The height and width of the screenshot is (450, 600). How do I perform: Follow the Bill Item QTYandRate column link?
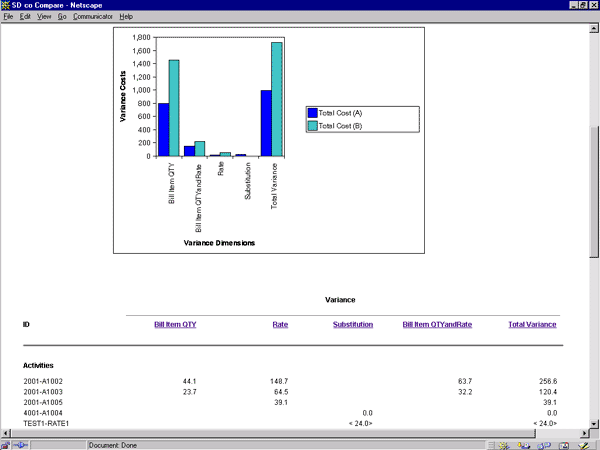437,324
